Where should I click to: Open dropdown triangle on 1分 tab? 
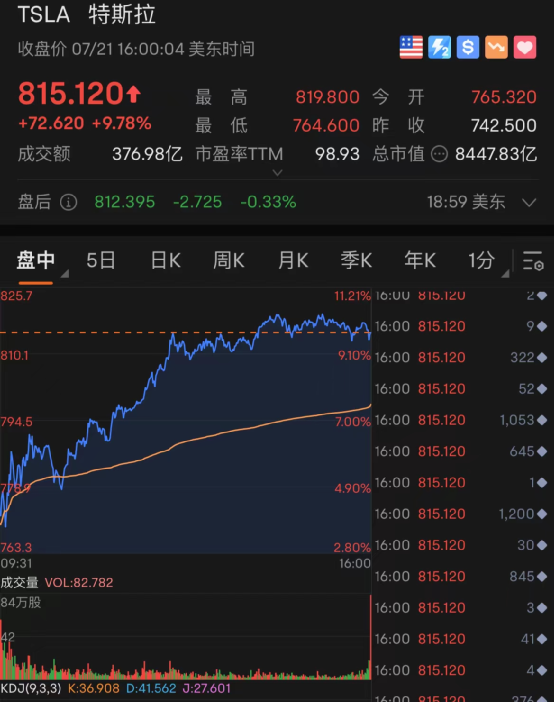coord(505,273)
